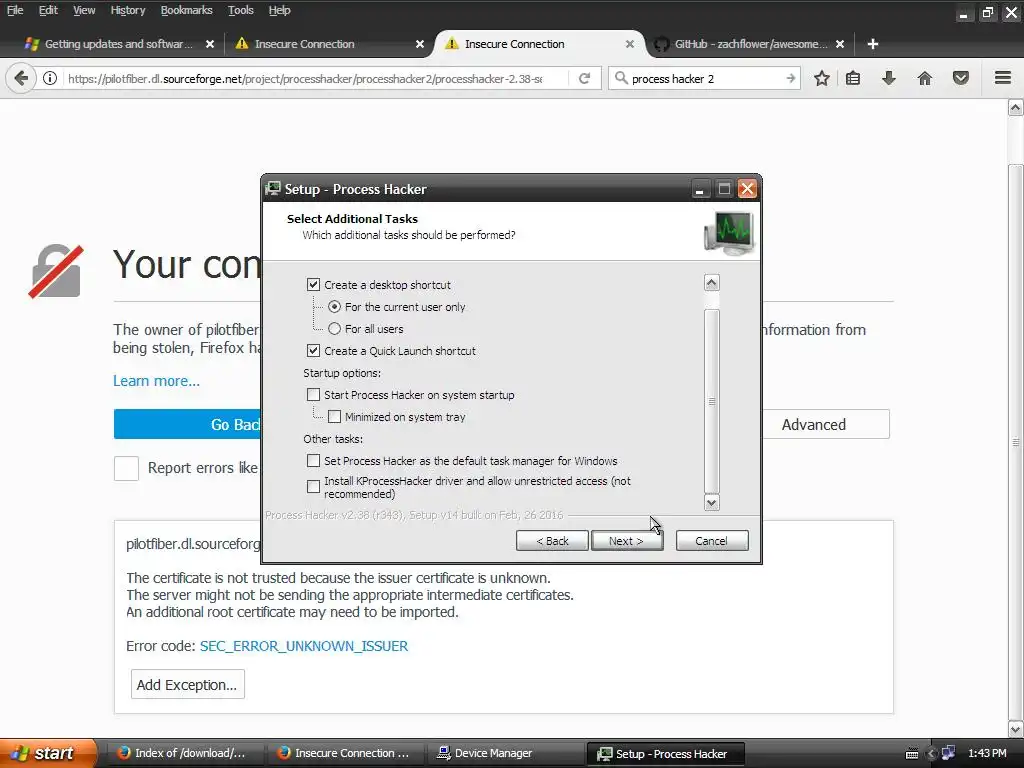Viewport: 1024px width, 768px height.
Task: Close the GitHub zachflower tab
Action: point(840,44)
